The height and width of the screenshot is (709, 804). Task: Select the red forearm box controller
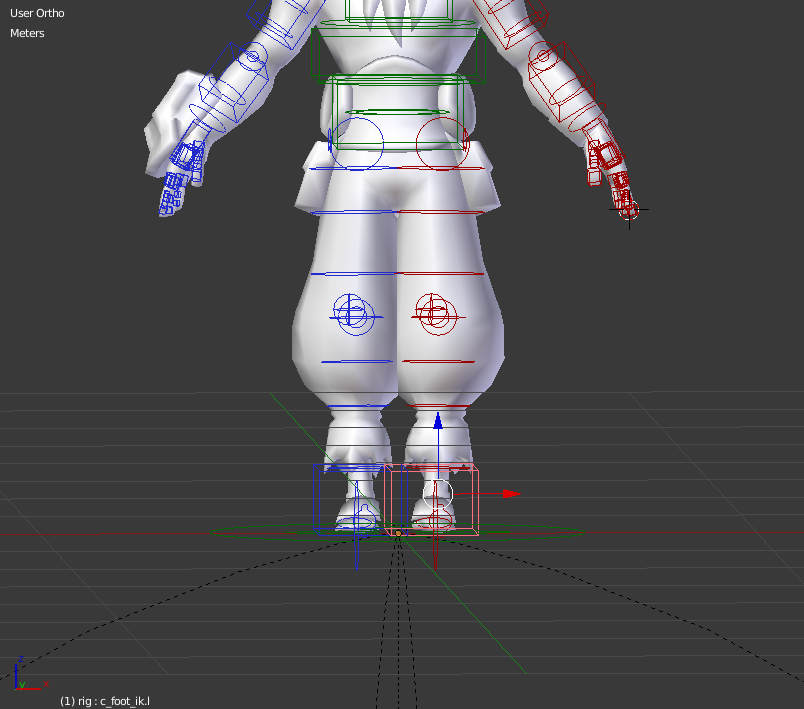click(561, 82)
